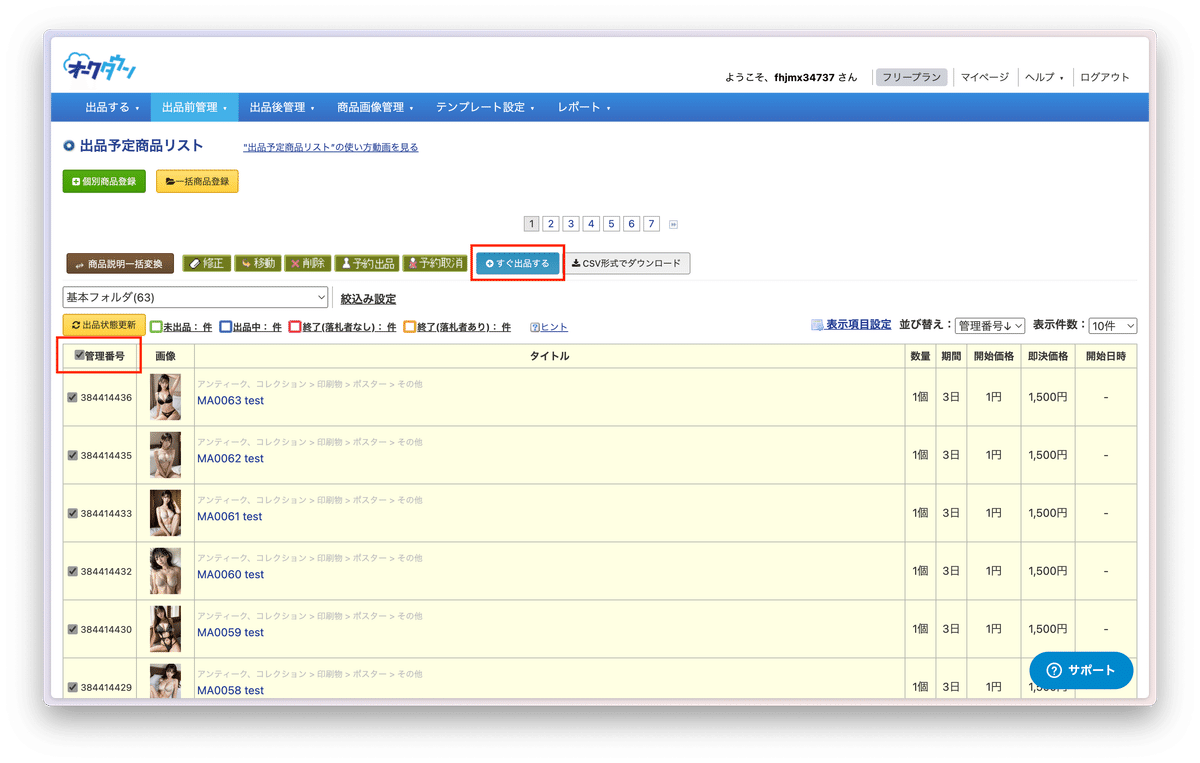The image size is (1200, 763).
Task: Click the 移動 move button
Action: click(257, 264)
